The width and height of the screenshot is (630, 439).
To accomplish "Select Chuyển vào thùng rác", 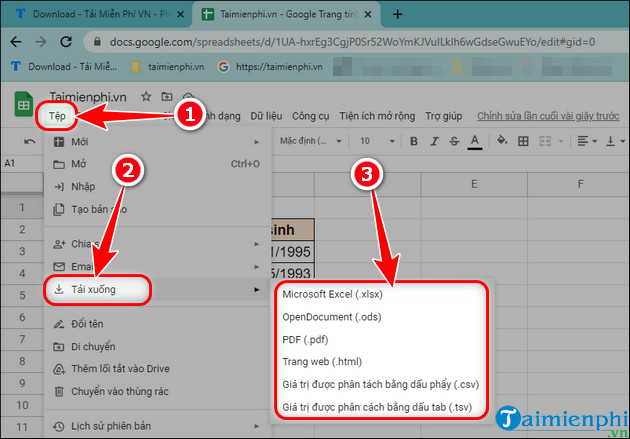I will (x=158, y=391).
